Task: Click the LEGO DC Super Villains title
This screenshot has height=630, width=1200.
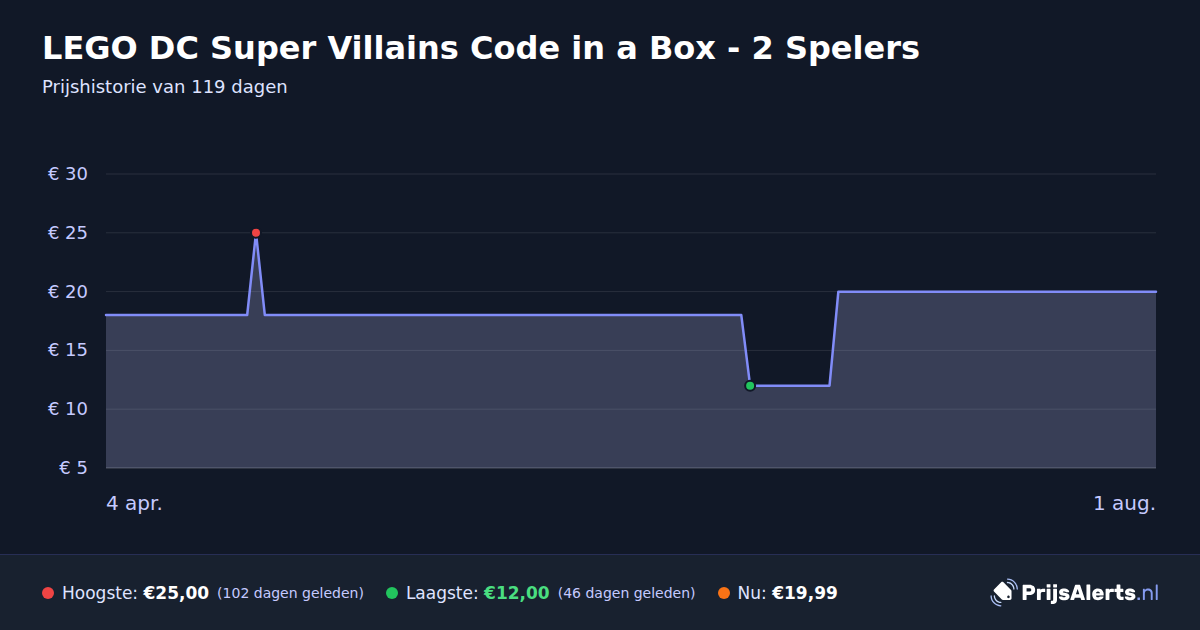Action: 481,48
